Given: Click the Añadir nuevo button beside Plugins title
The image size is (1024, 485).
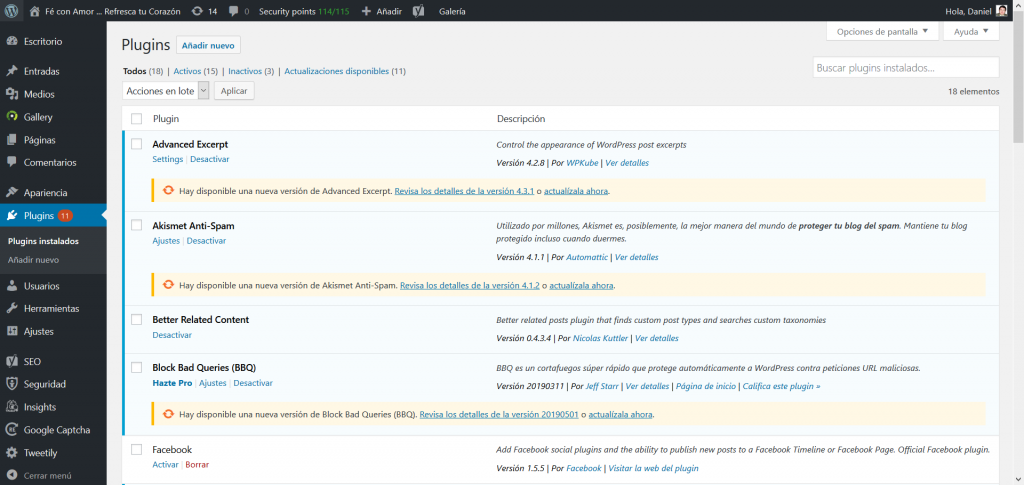Looking at the screenshot, I should 208,45.
